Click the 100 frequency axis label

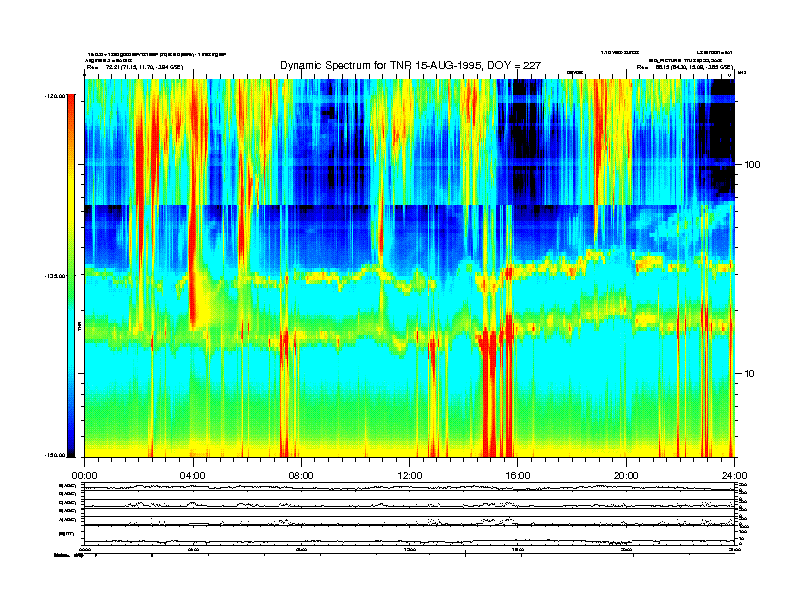pos(752,165)
